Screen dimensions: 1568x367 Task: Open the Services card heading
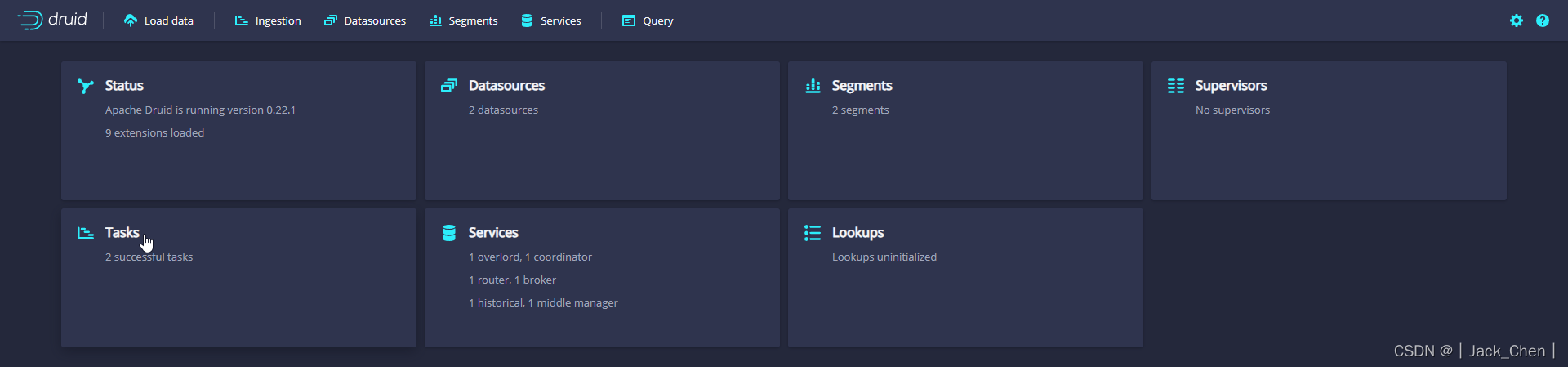tap(493, 233)
